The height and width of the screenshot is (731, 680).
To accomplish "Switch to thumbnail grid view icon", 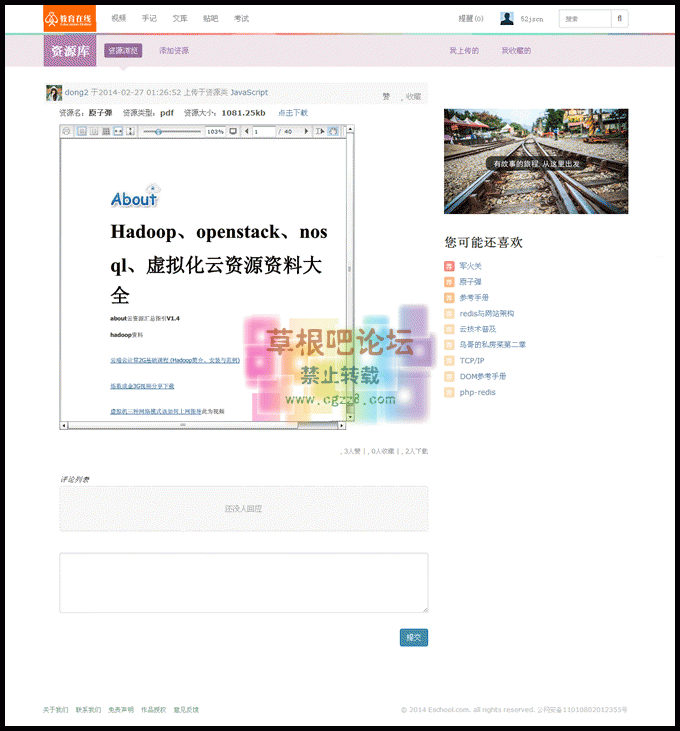I will [106, 131].
